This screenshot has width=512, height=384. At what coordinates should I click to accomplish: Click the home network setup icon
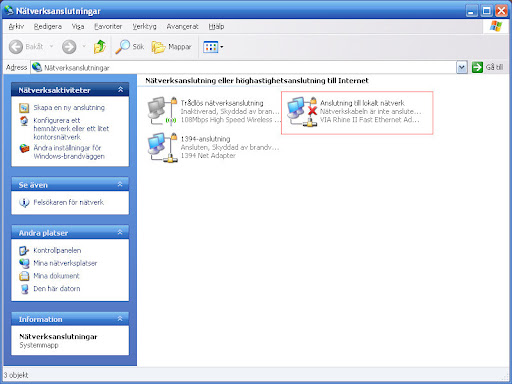click(x=24, y=121)
